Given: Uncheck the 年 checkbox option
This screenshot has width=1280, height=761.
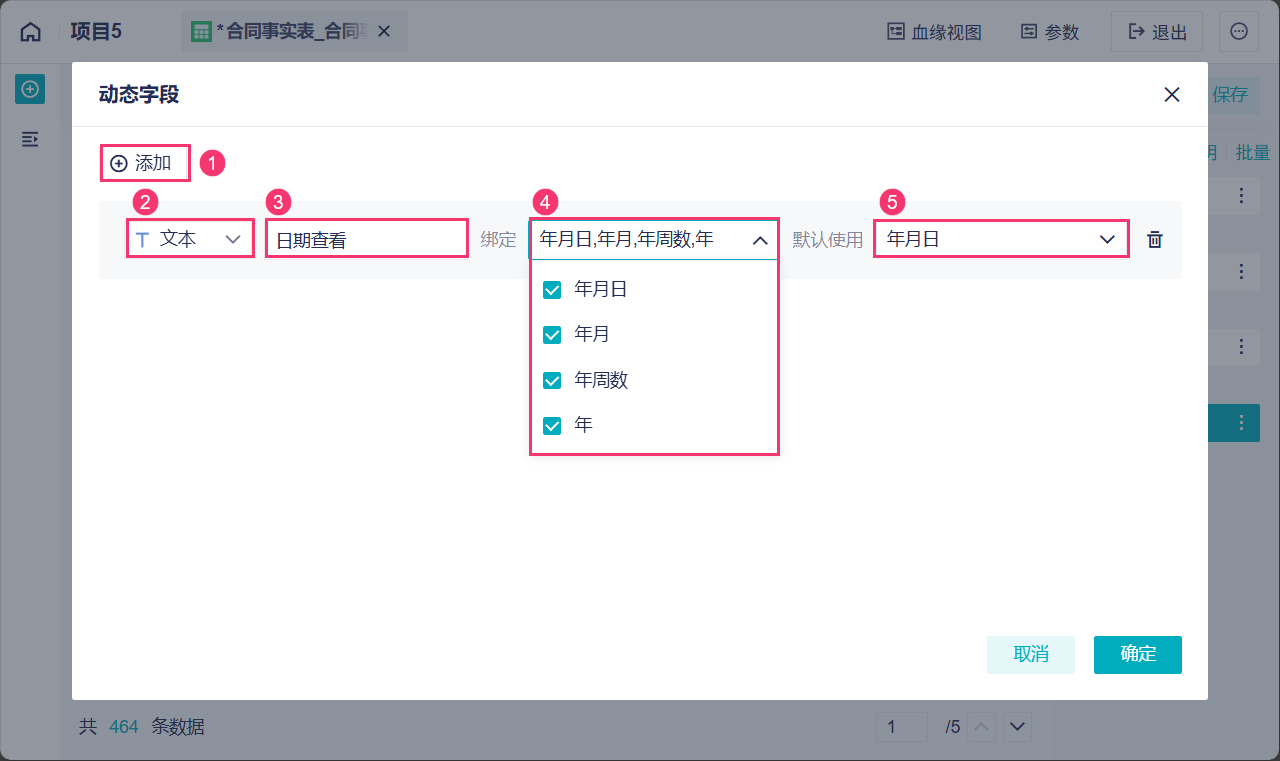Looking at the screenshot, I should click(x=552, y=426).
